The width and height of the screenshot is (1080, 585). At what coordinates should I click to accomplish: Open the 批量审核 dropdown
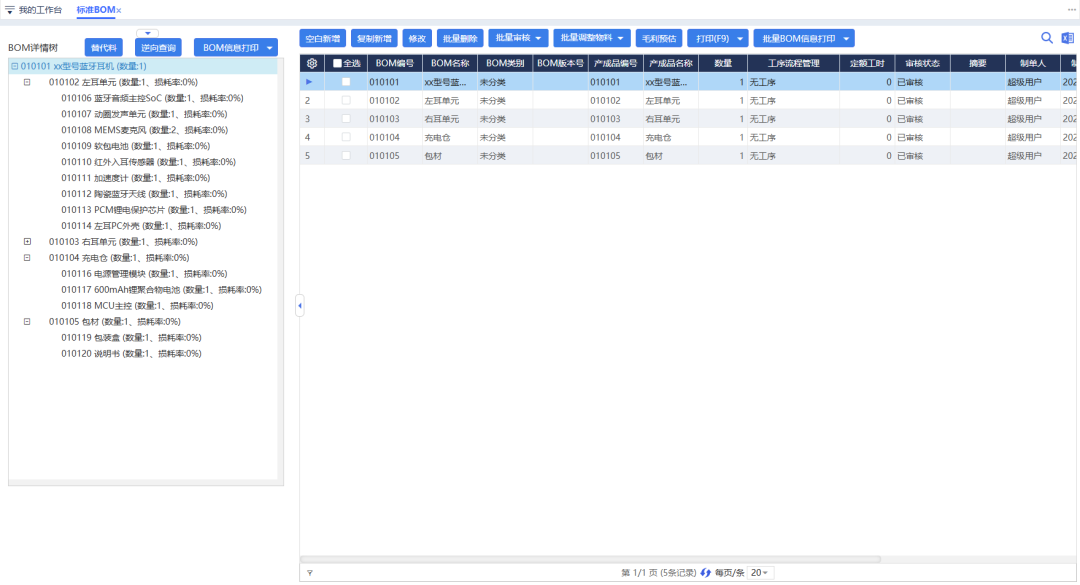click(x=539, y=38)
